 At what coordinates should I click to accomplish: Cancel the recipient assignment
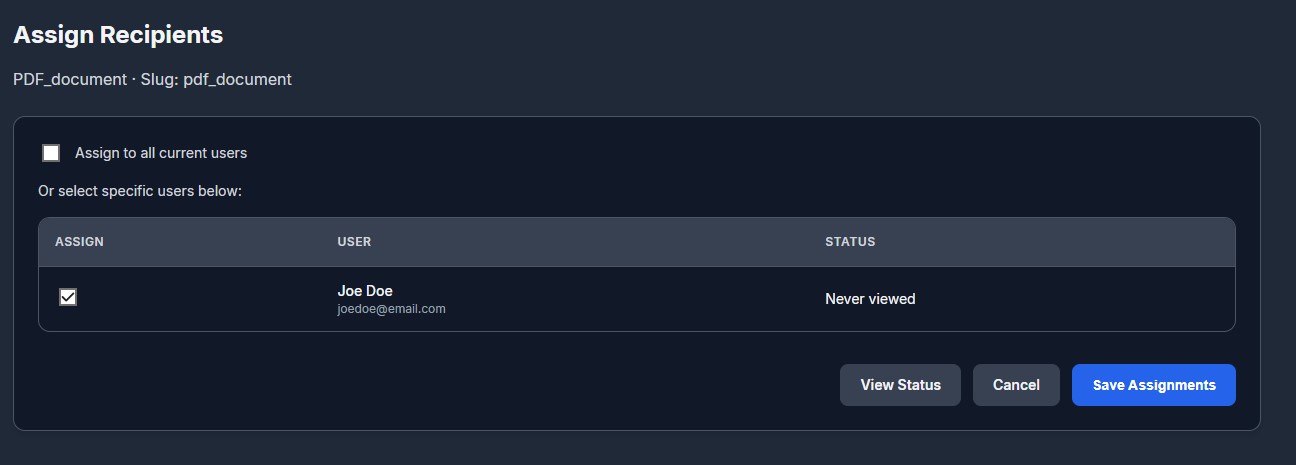[1016, 385]
